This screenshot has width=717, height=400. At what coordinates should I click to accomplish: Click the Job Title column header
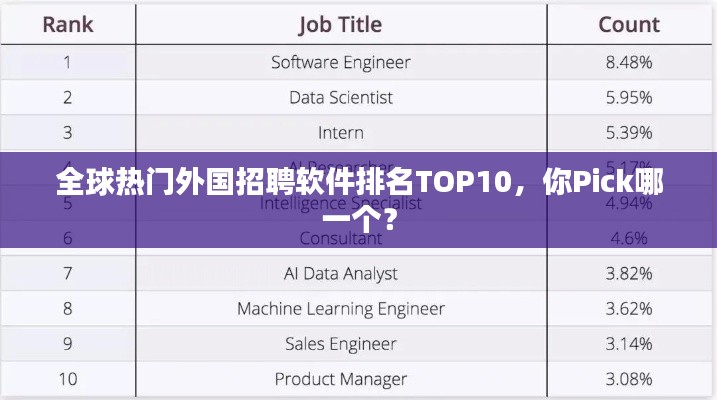click(x=340, y=24)
